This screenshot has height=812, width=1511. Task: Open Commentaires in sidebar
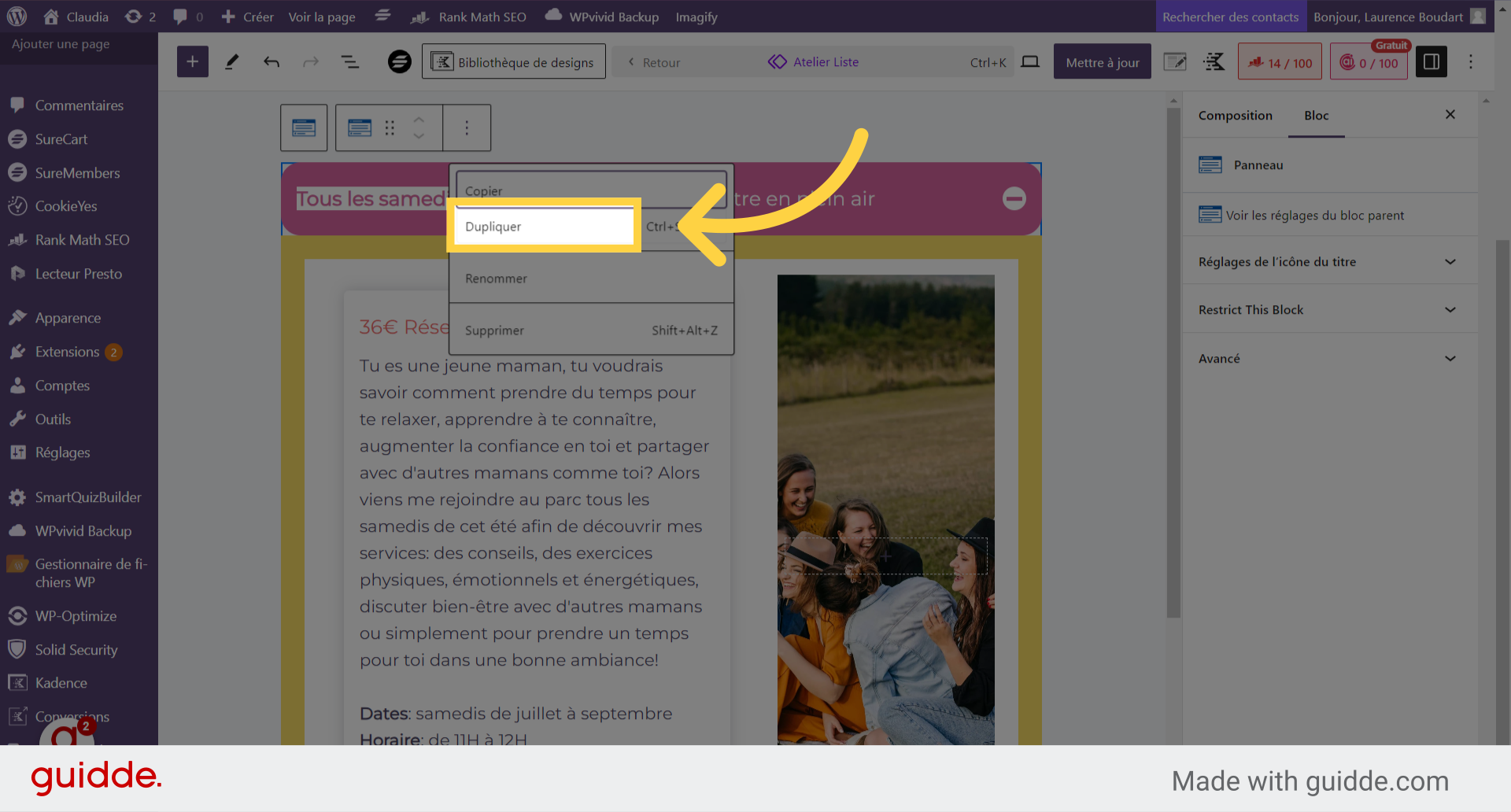[79, 105]
